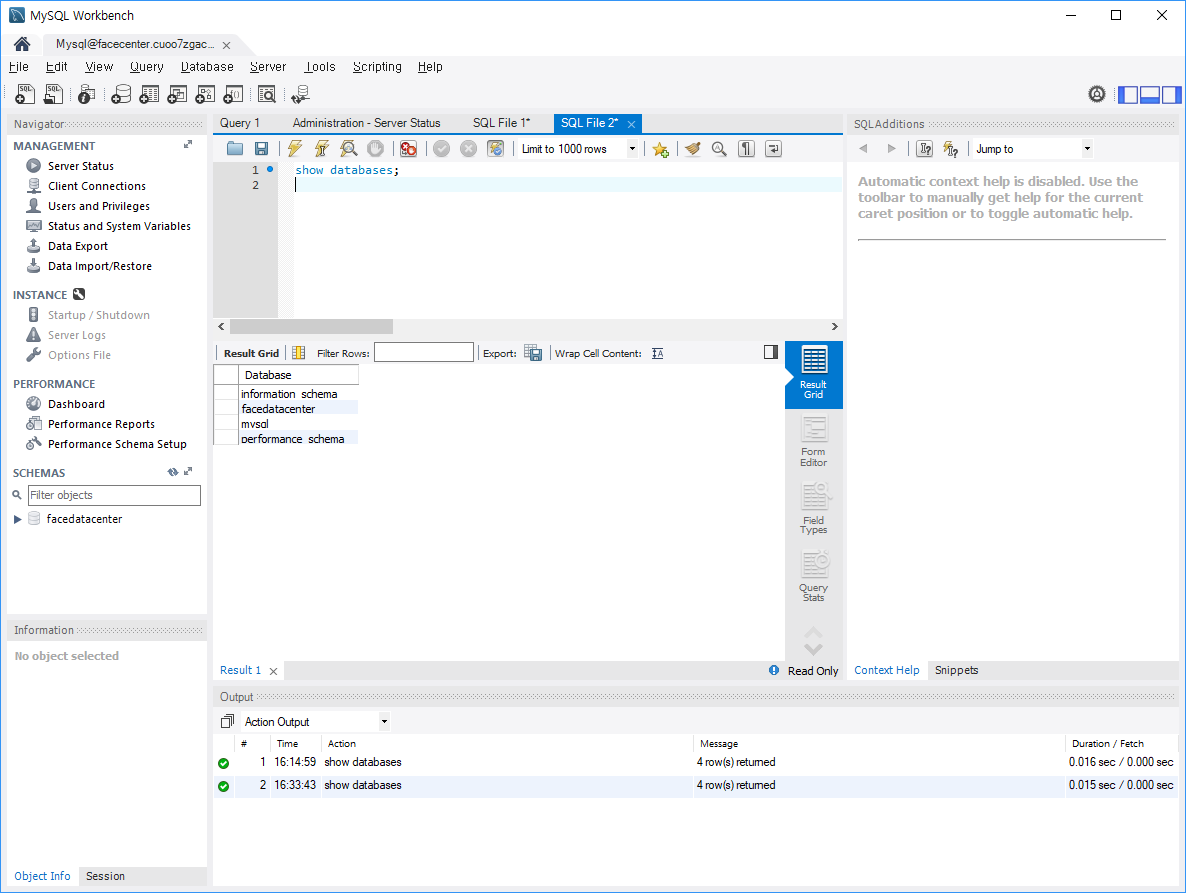Run EXPLAIN on statement under cursor
The image size is (1186, 893).
coord(349,149)
